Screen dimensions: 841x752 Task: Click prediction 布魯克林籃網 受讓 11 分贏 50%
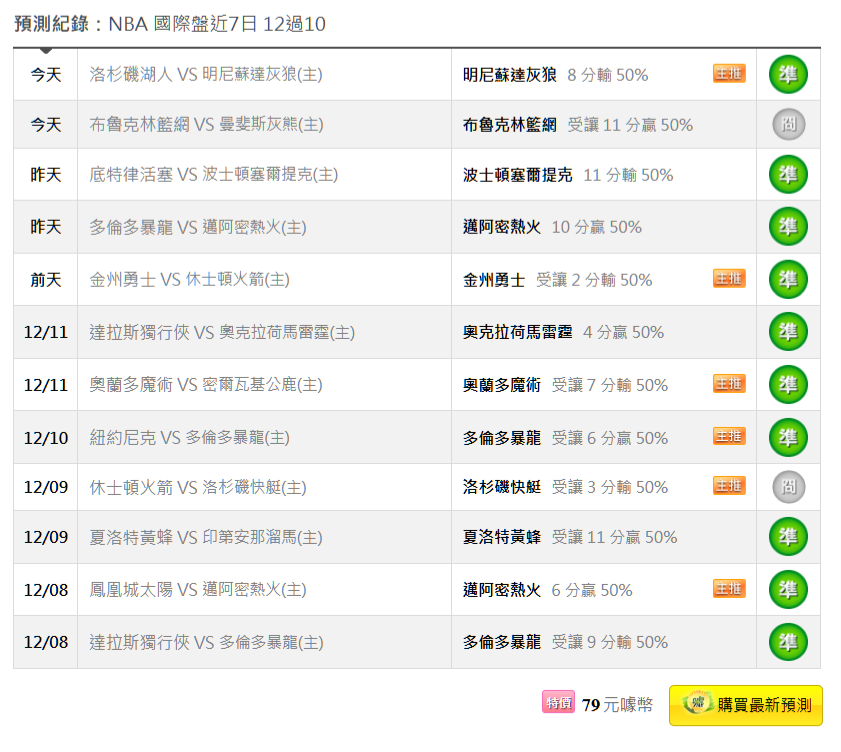[x=578, y=125]
